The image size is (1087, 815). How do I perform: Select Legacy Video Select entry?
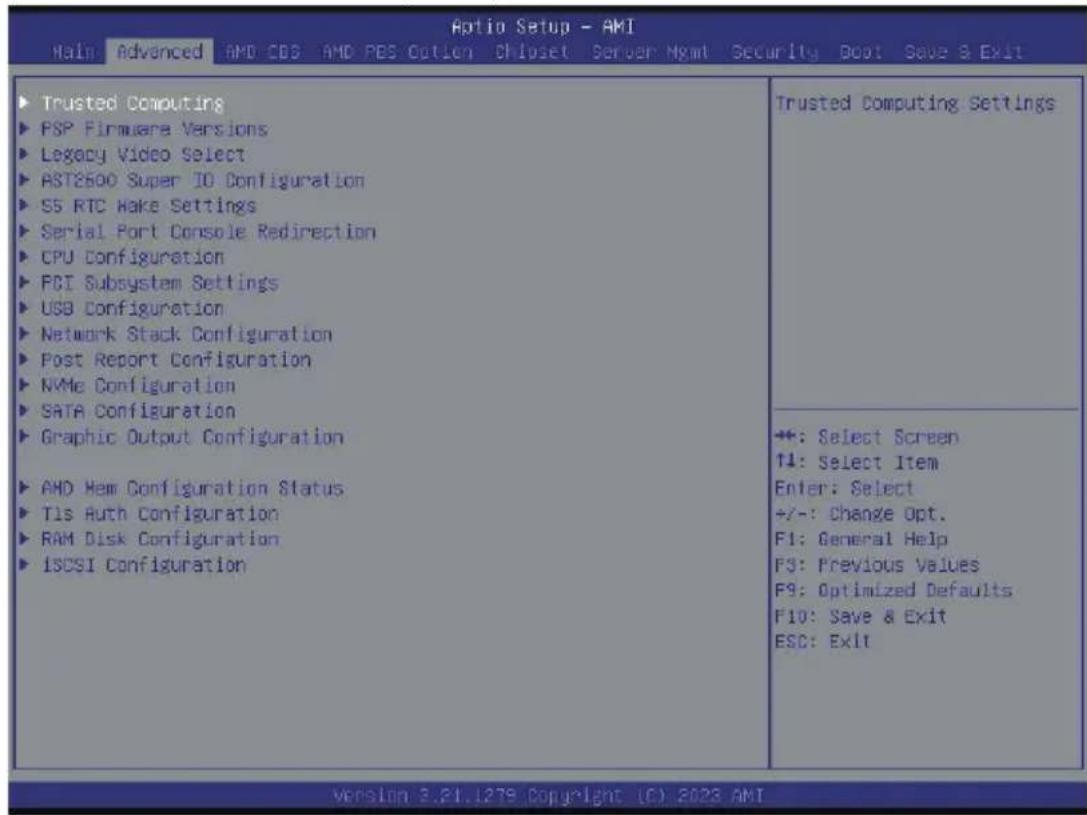[143, 155]
